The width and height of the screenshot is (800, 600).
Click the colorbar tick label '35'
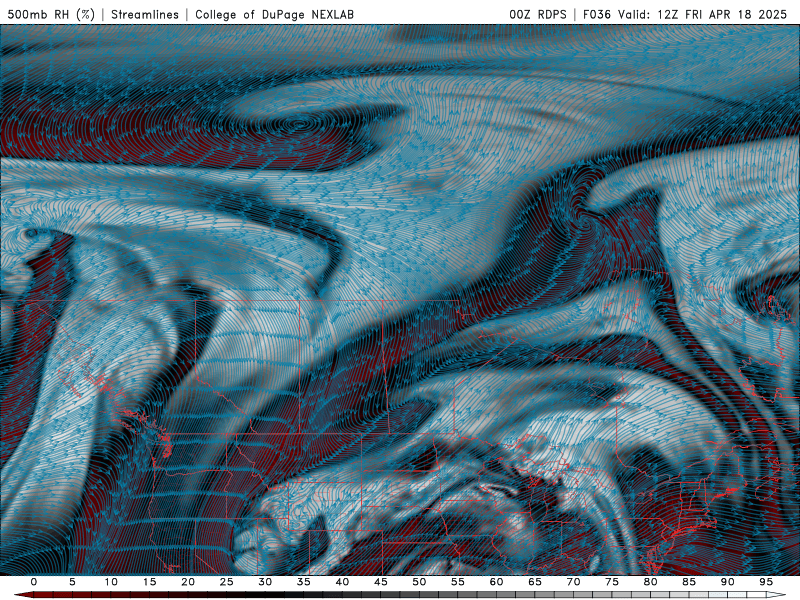pyautogui.click(x=304, y=582)
